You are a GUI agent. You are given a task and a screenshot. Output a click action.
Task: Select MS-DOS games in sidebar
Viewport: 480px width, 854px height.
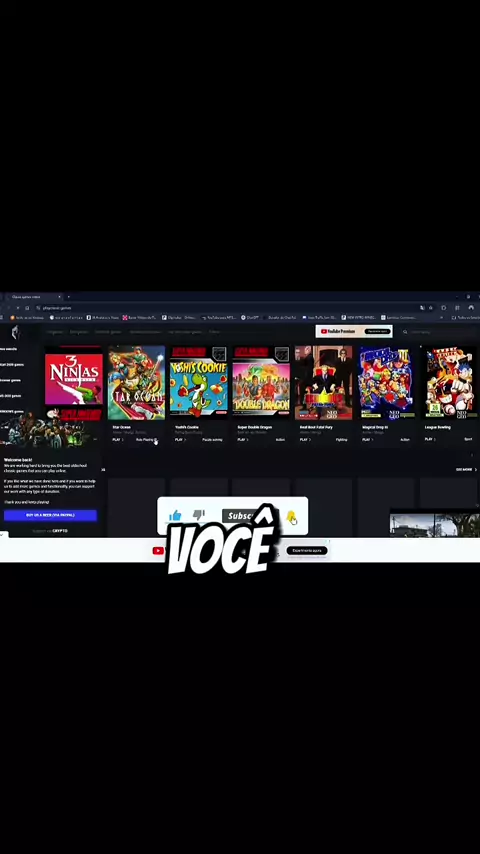[10, 395]
